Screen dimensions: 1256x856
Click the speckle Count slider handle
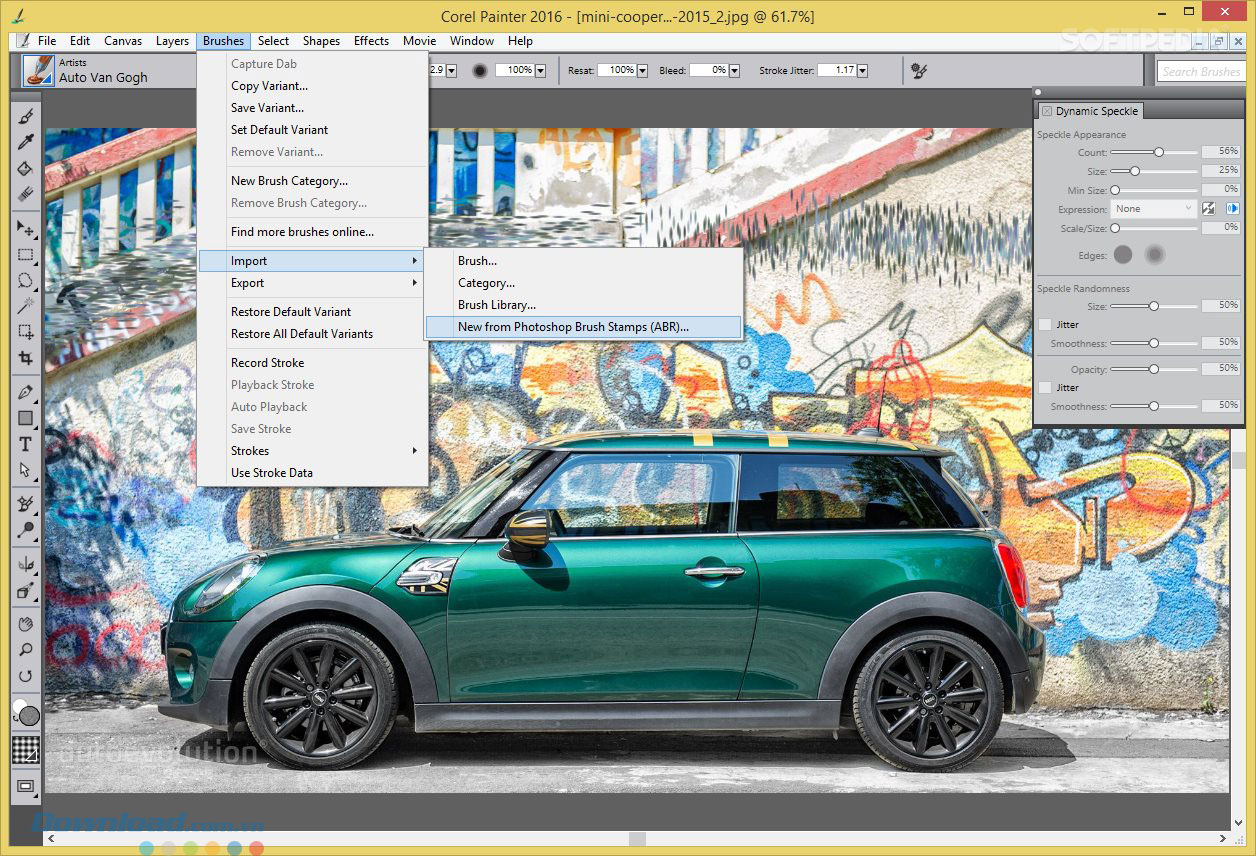[1158, 152]
